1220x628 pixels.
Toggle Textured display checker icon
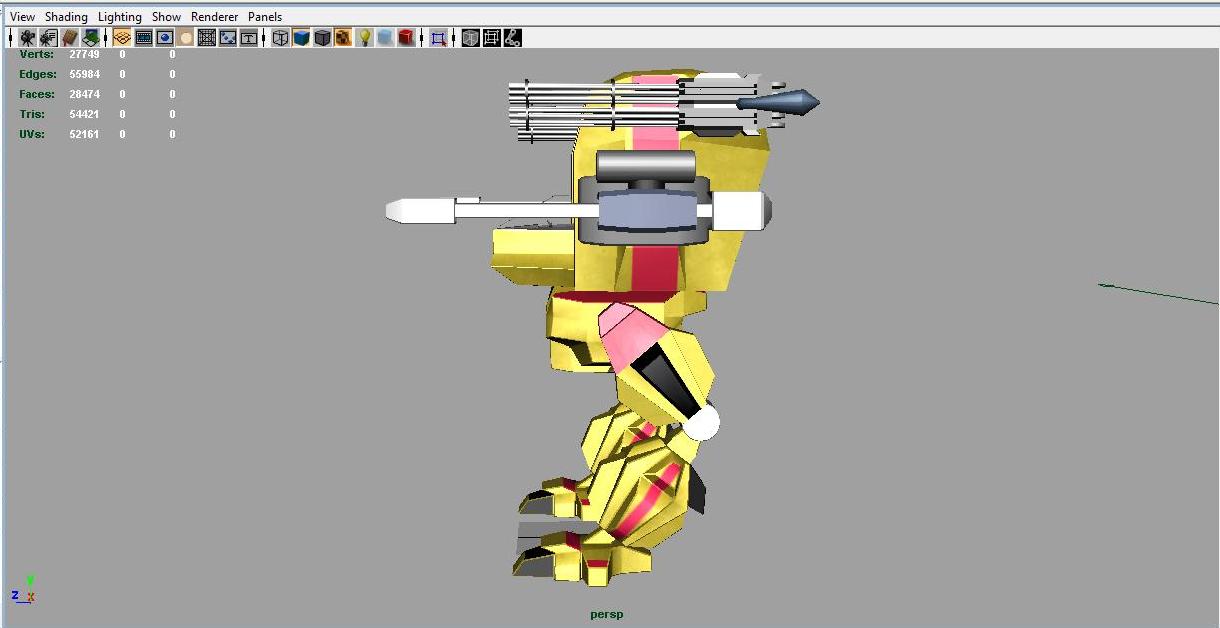click(x=343, y=38)
